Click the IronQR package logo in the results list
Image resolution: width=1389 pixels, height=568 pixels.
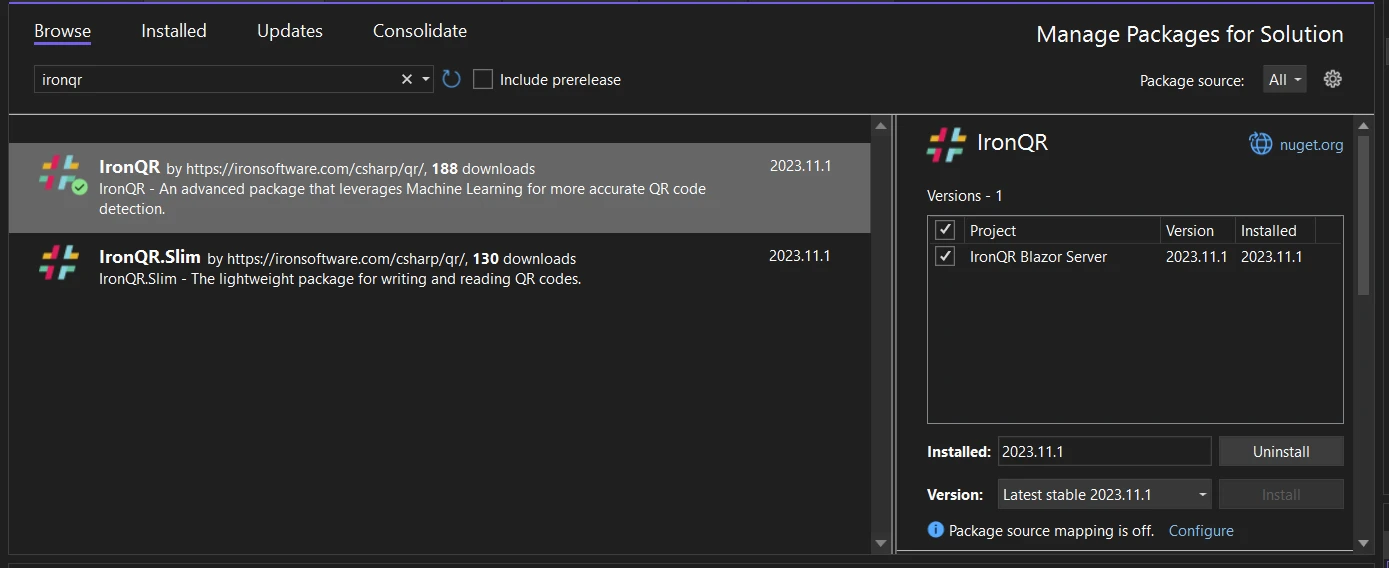[60, 174]
